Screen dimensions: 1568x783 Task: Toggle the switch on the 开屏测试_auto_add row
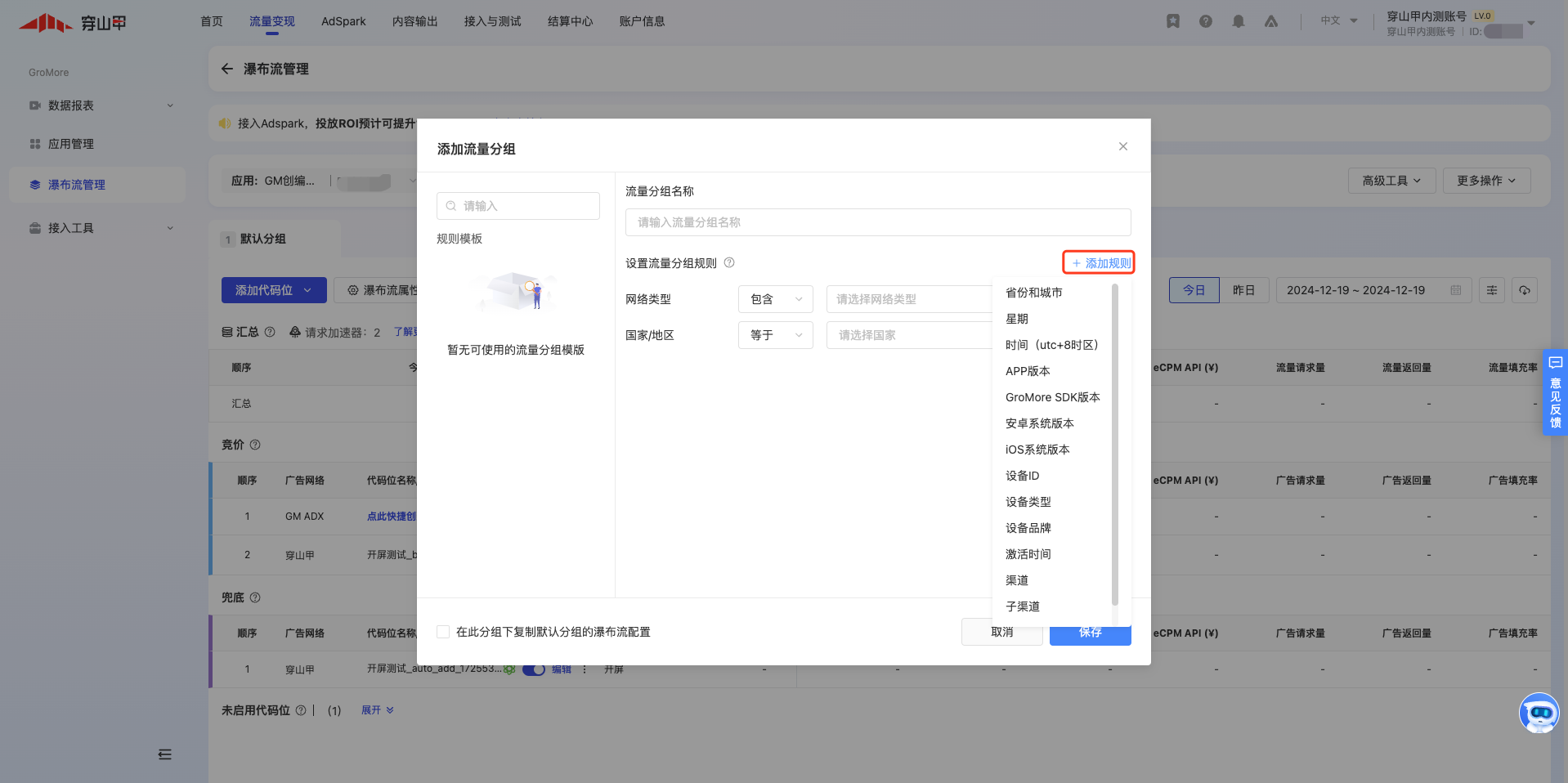[x=534, y=669]
